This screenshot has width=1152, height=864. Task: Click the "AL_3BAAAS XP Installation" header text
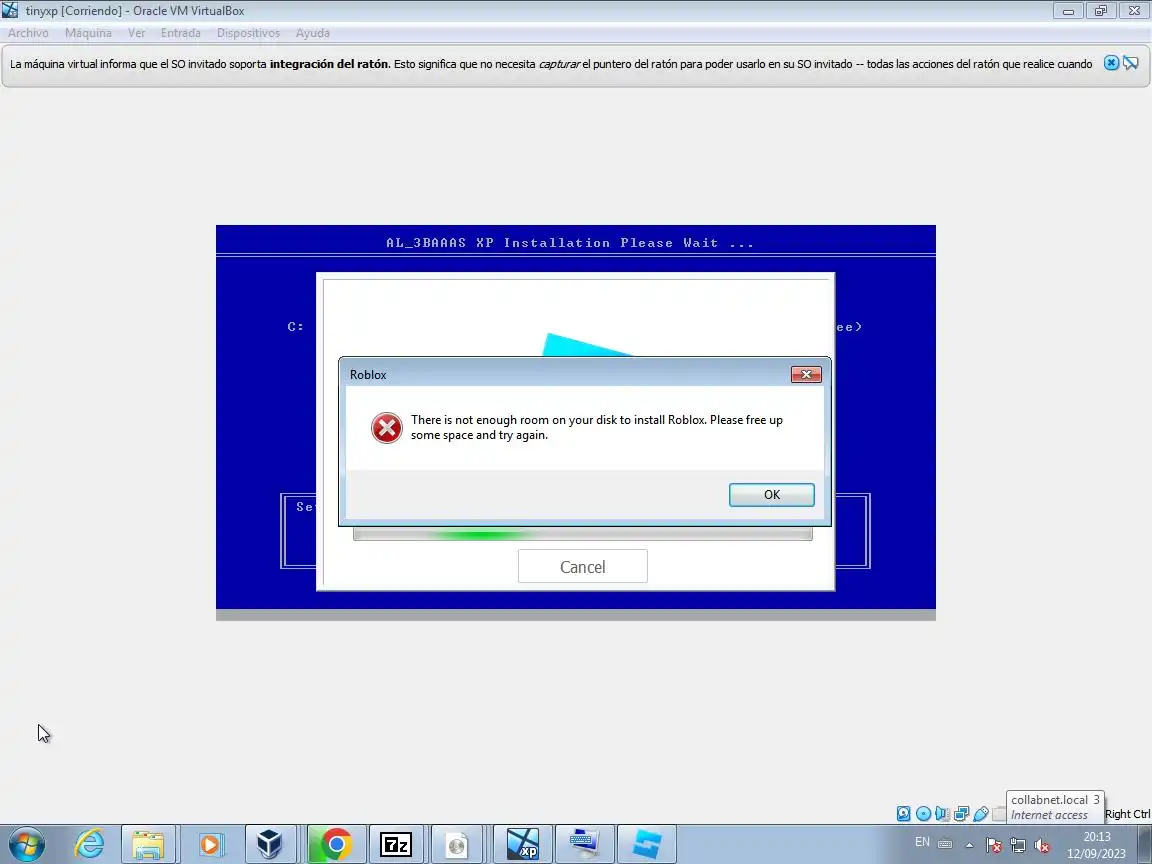tap(569, 242)
